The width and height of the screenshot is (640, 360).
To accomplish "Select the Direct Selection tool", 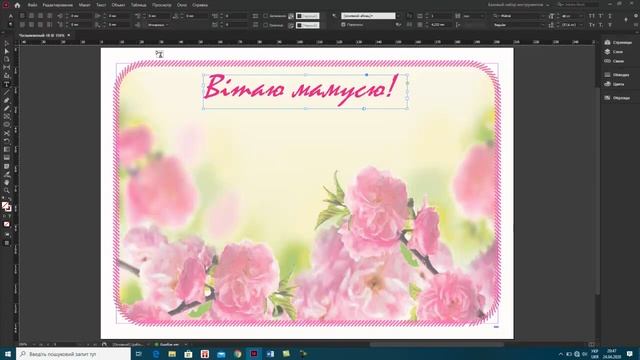I will [6, 51].
